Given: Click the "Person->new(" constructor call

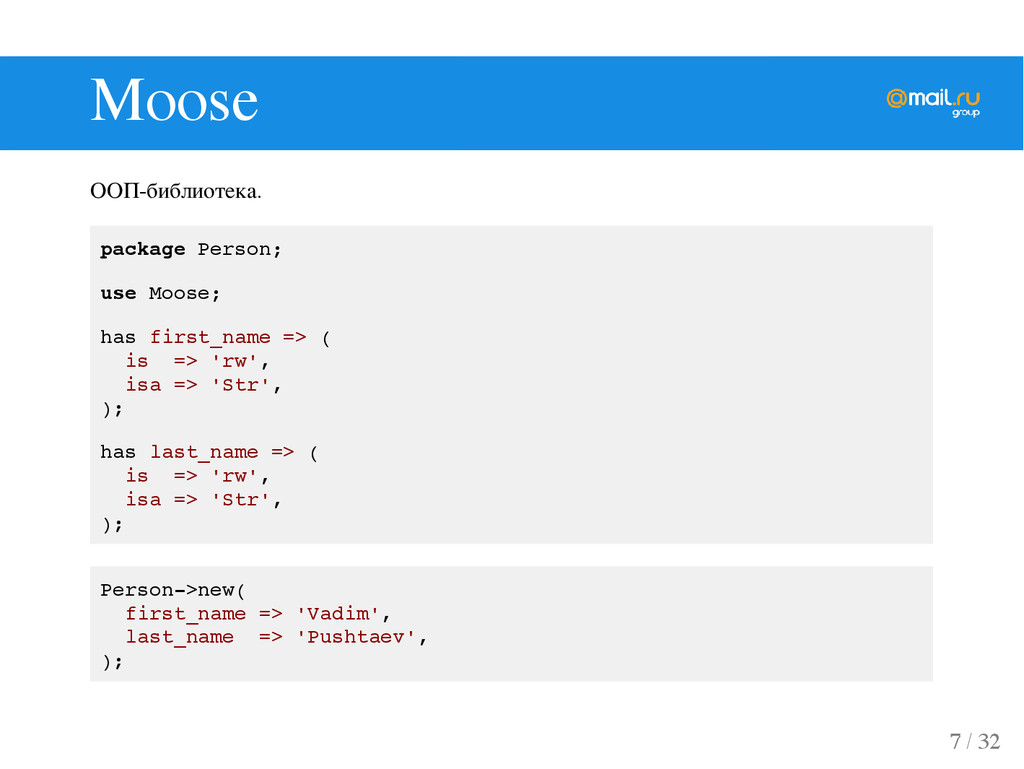Looking at the screenshot, I should (173, 590).
